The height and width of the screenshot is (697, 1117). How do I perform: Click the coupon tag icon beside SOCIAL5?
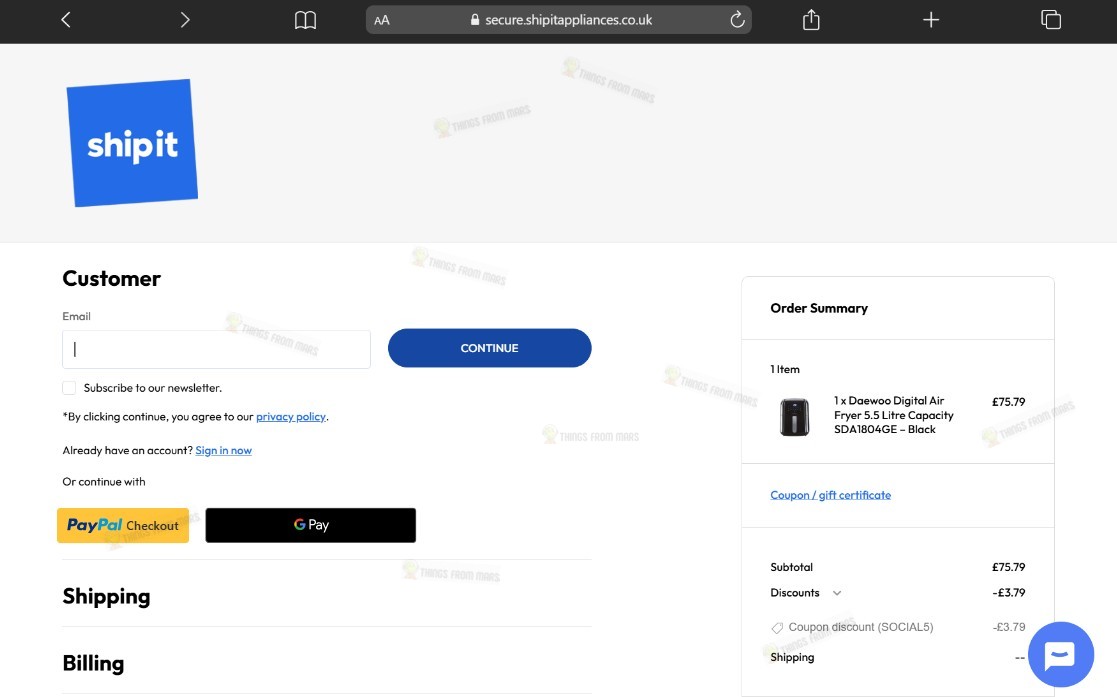coord(777,628)
